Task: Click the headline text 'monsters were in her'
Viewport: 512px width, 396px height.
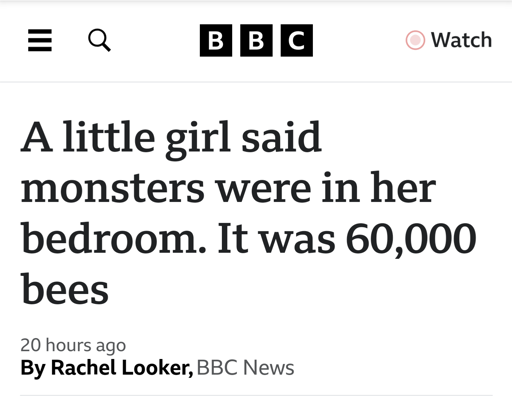Action: point(228,187)
